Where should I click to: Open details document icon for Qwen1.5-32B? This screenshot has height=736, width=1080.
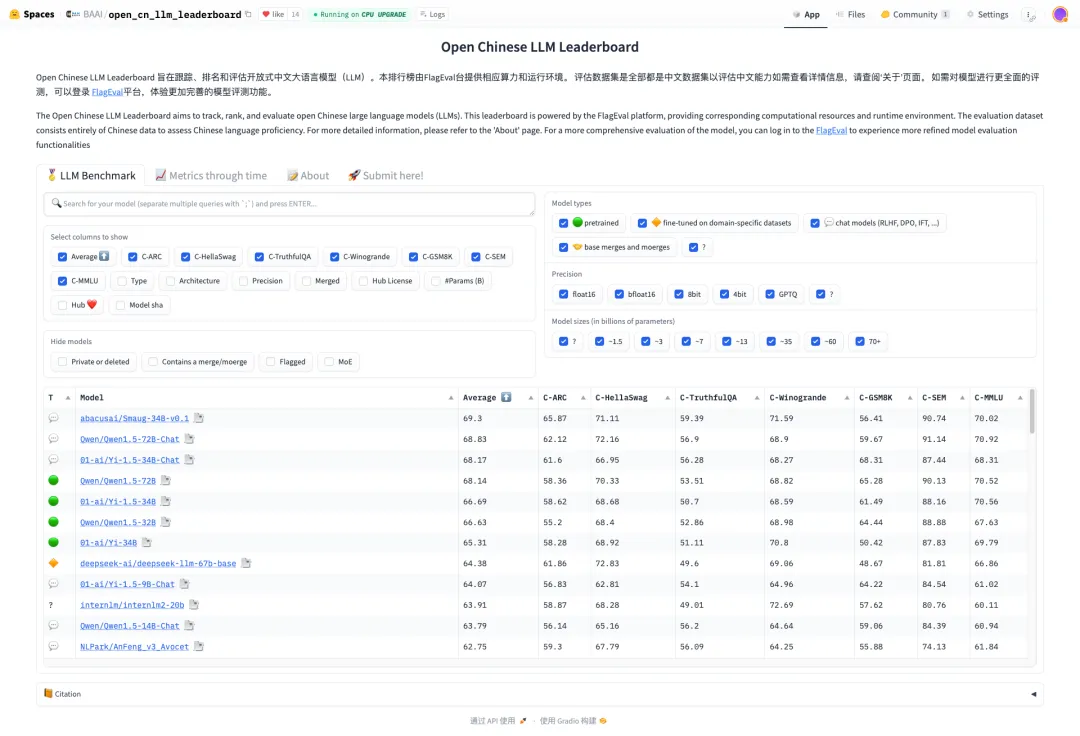[x=165, y=522]
